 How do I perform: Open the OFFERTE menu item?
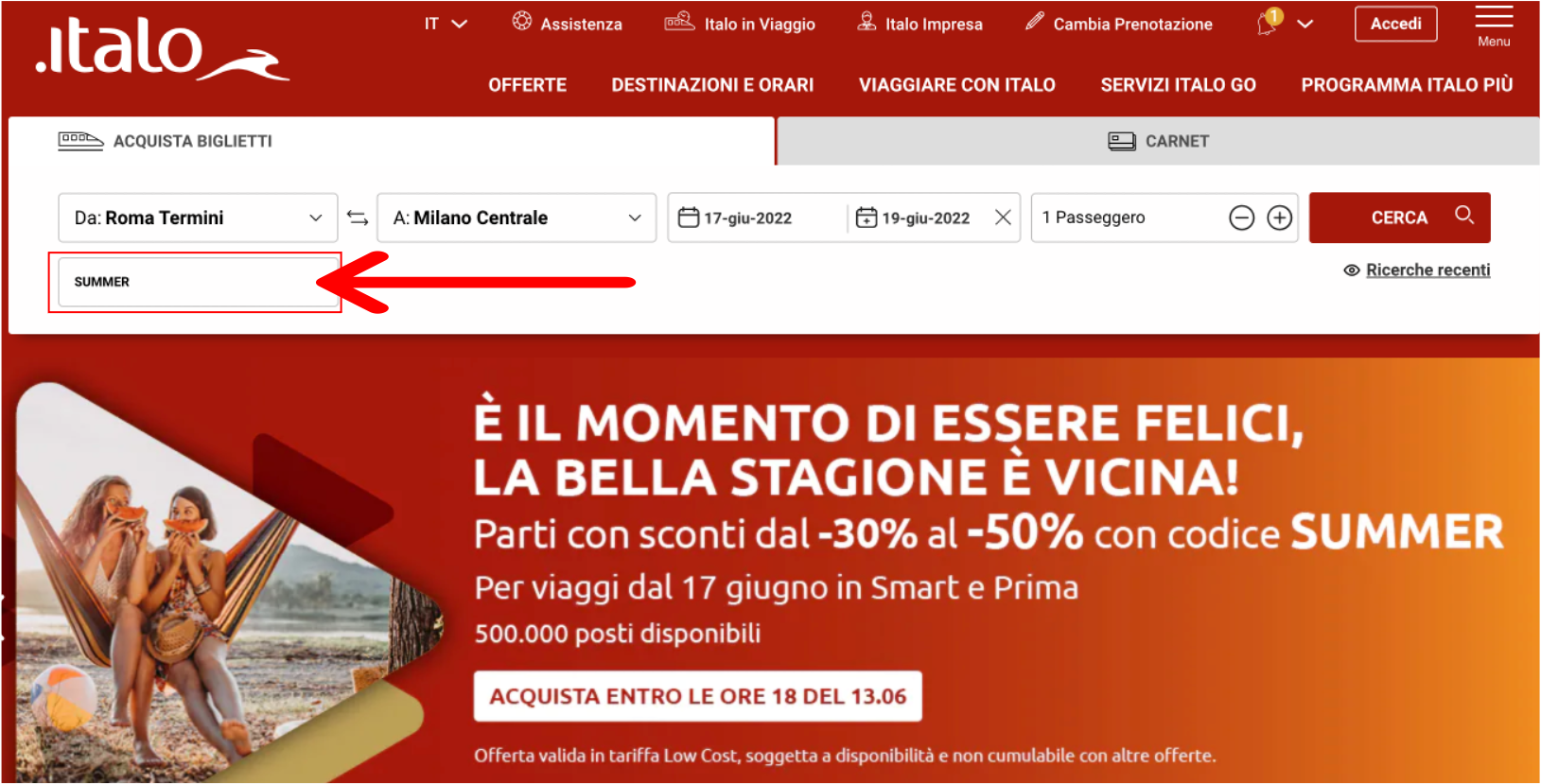(527, 85)
